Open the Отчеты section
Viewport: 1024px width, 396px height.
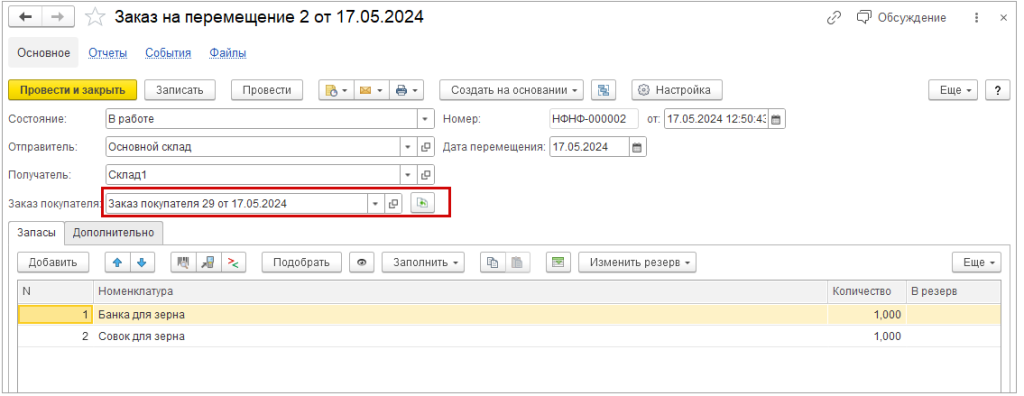pyautogui.click(x=108, y=53)
